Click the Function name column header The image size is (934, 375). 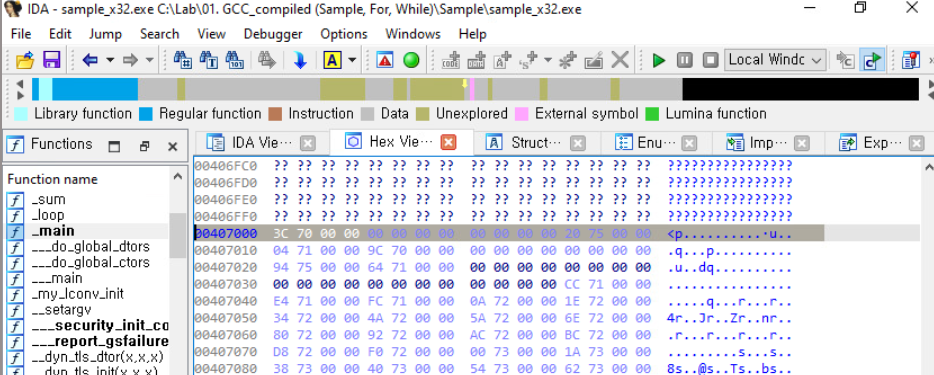(52, 179)
